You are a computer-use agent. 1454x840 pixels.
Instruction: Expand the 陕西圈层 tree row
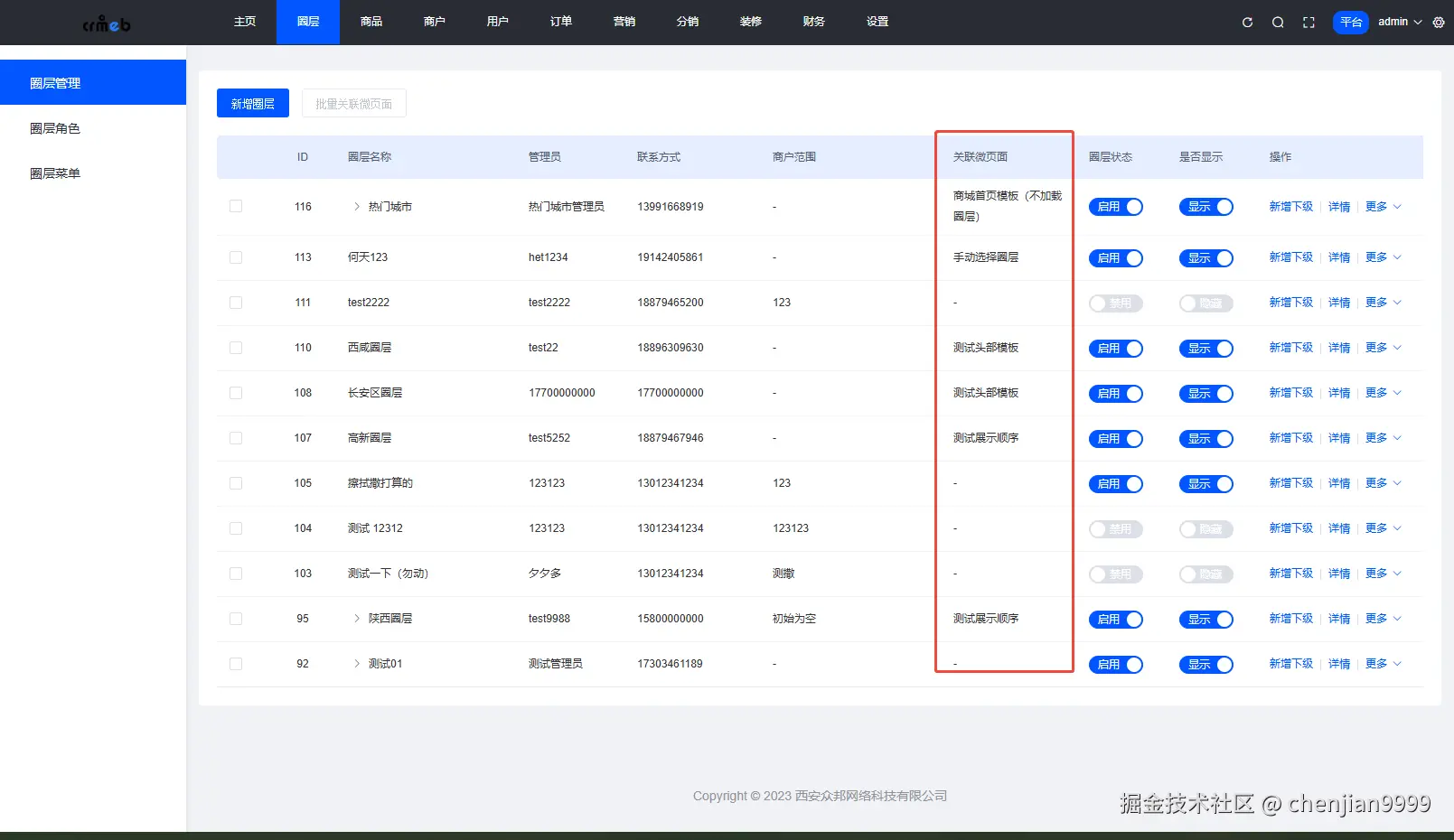(x=357, y=619)
